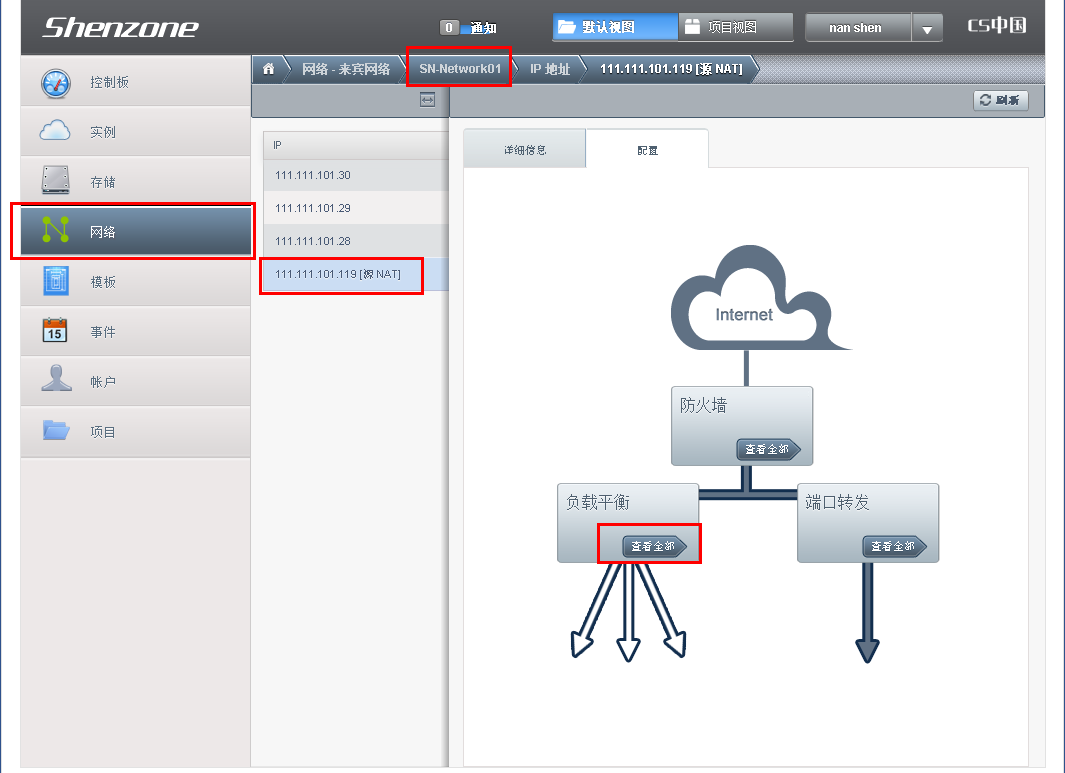Open Instances via the cloud icon
Image resolution: width=1065 pixels, height=773 pixels.
pyautogui.click(x=56, y=131)
